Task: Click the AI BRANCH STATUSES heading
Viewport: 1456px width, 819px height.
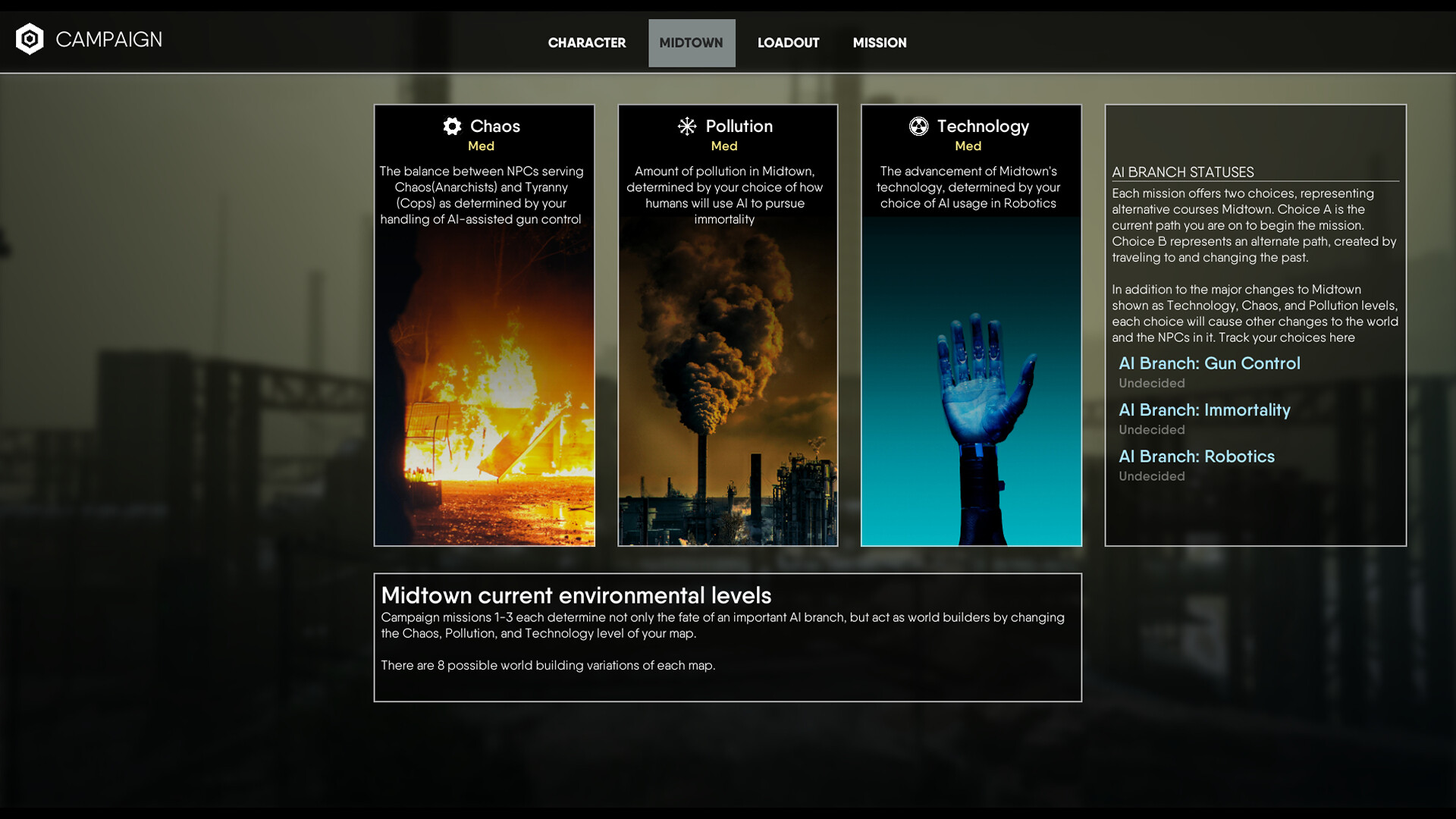Action: pyautogui.click(x=1182, y=172)
